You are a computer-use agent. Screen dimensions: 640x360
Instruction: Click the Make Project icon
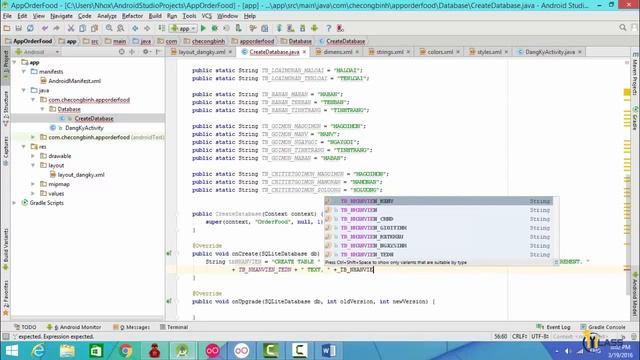pyautogui.click(x=162, y=28)
